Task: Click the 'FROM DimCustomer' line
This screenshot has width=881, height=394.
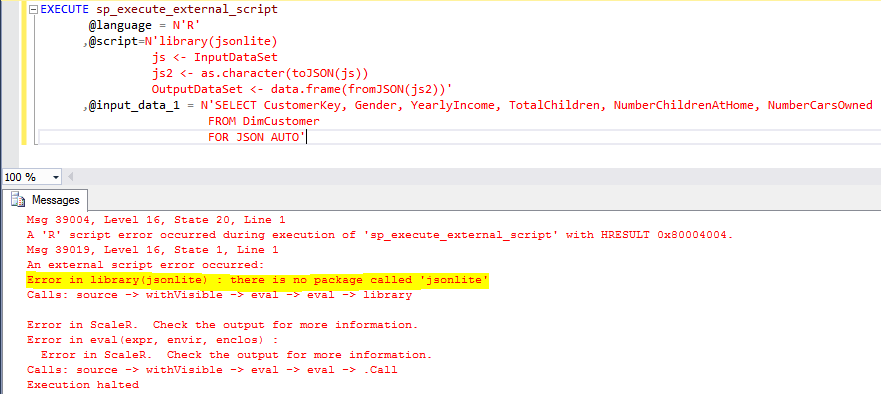Action: tap(264, 121)
